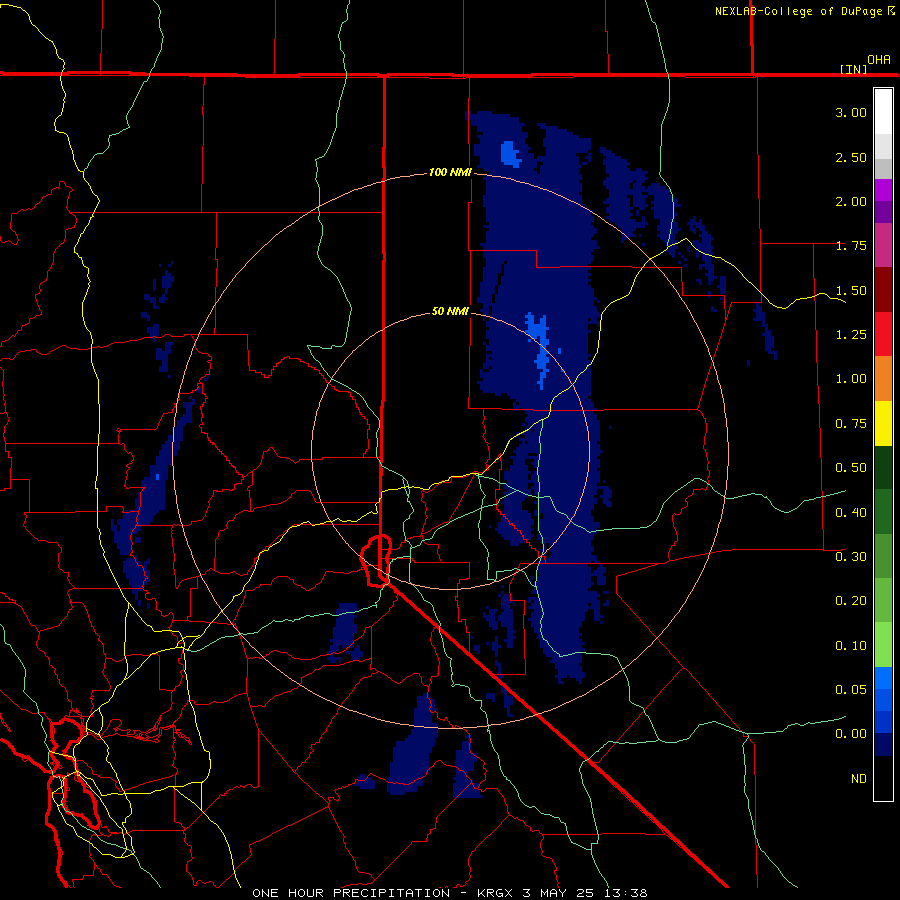Click the 1.50 legend value
The width and height of the screenshot is (900, 900).
click(851, 290)
